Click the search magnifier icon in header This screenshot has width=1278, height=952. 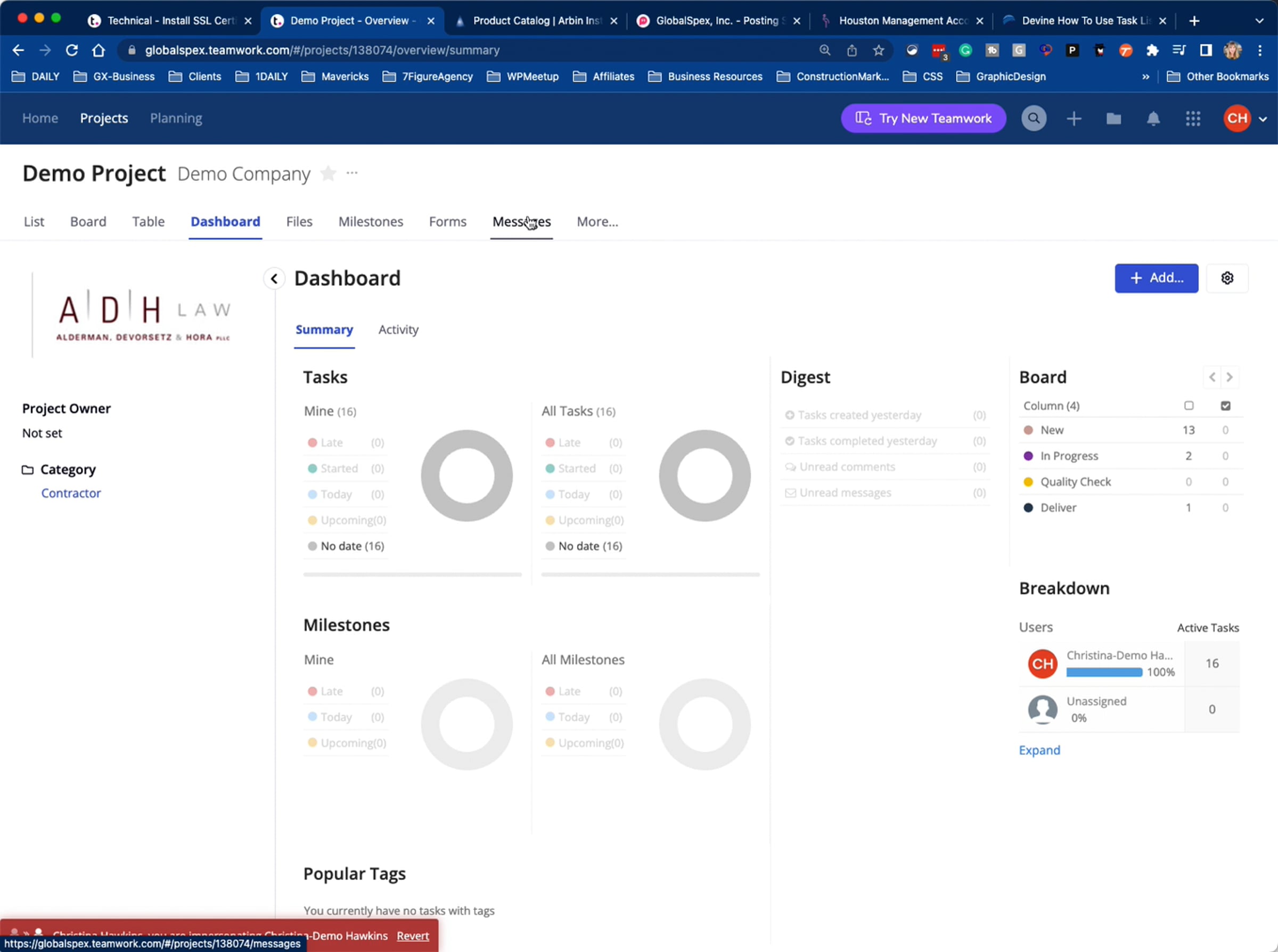point(1034,119)
